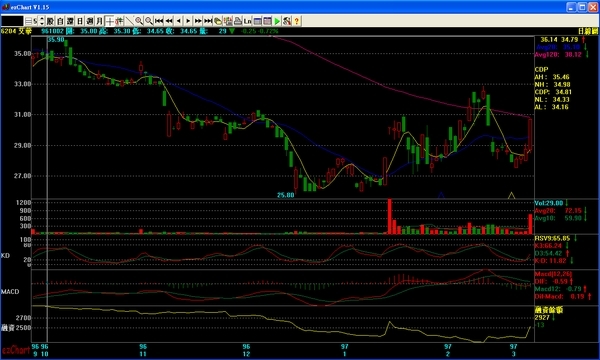The image size is (600, 360).
Task: Close the ezChart window
Action: (593, 7)
